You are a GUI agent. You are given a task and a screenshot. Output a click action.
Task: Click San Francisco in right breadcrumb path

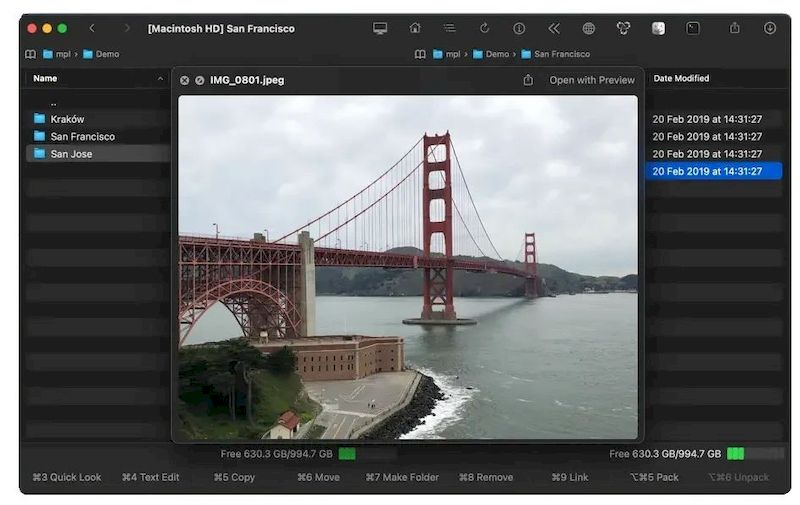point(561,54)
